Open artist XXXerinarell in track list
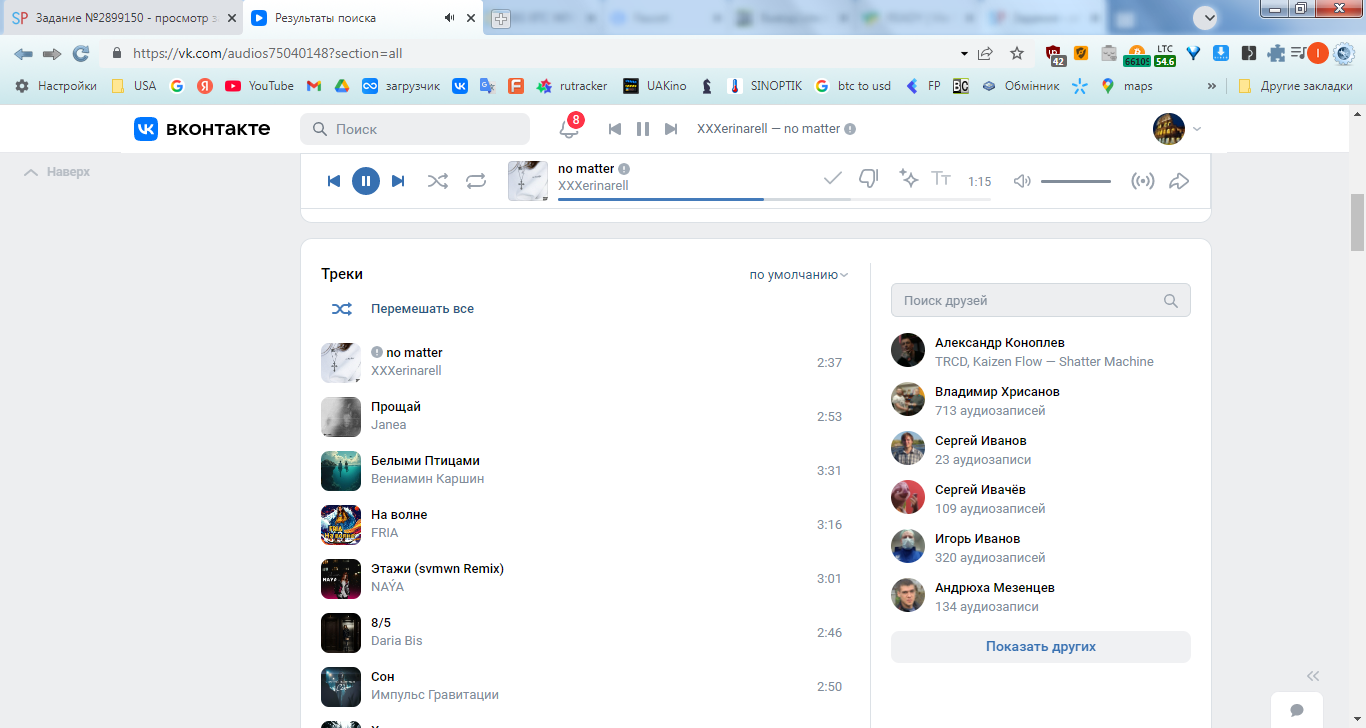1366x728 pixels. (x=406, y=371)
